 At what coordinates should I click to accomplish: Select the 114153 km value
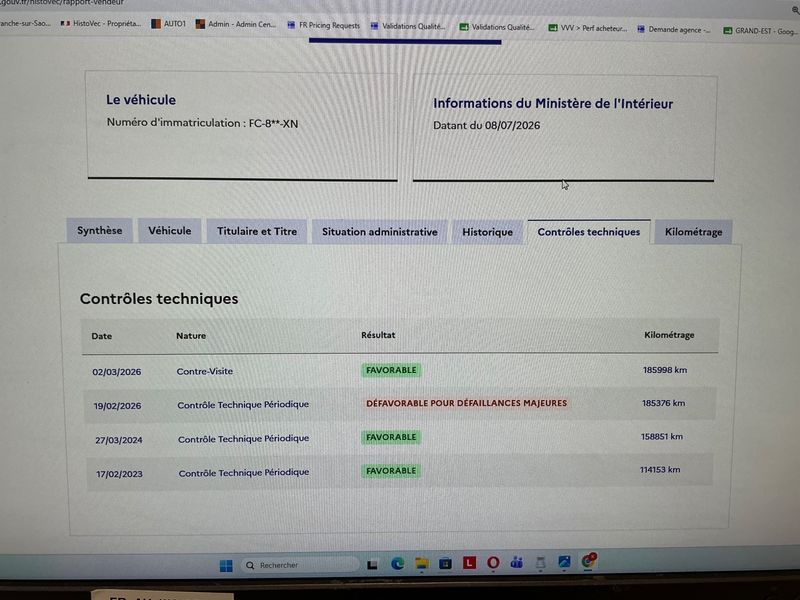[x=660, y=470]
